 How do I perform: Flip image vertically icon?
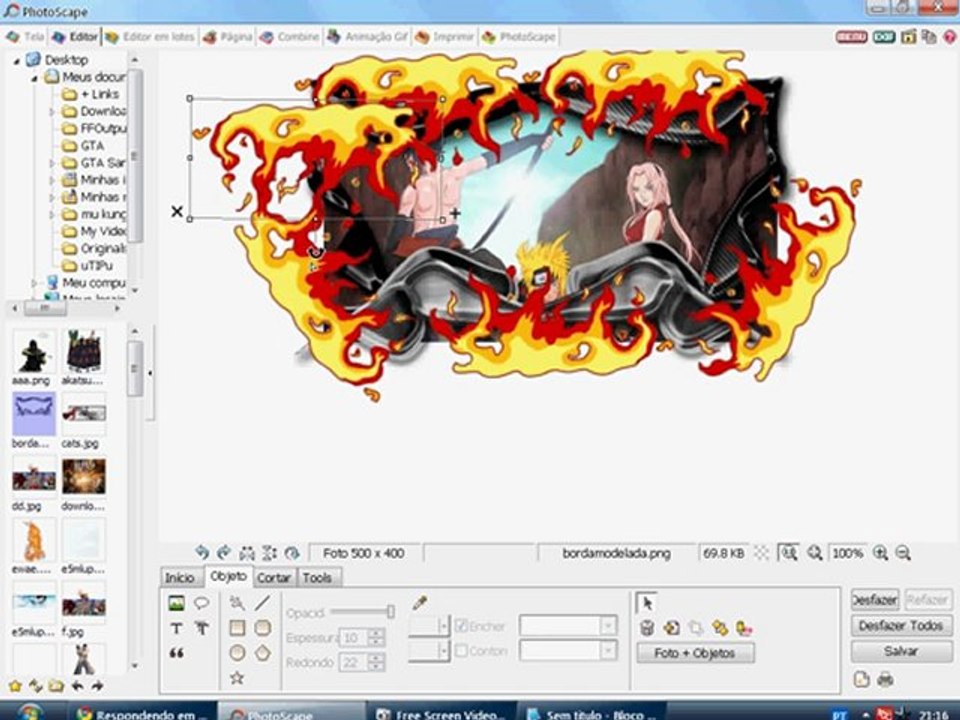pos(269,553)
